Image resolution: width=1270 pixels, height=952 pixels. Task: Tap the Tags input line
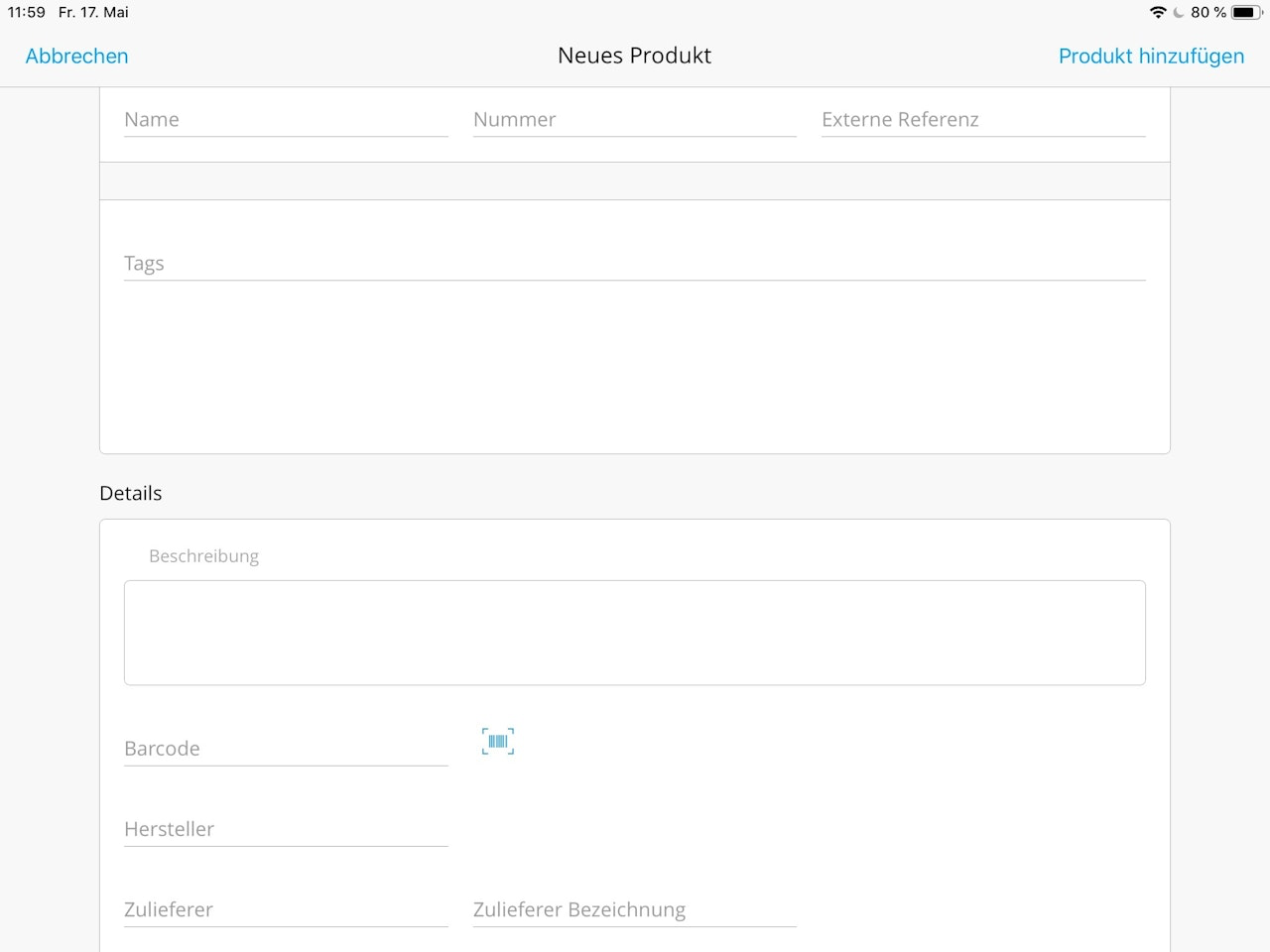point(634,264)
